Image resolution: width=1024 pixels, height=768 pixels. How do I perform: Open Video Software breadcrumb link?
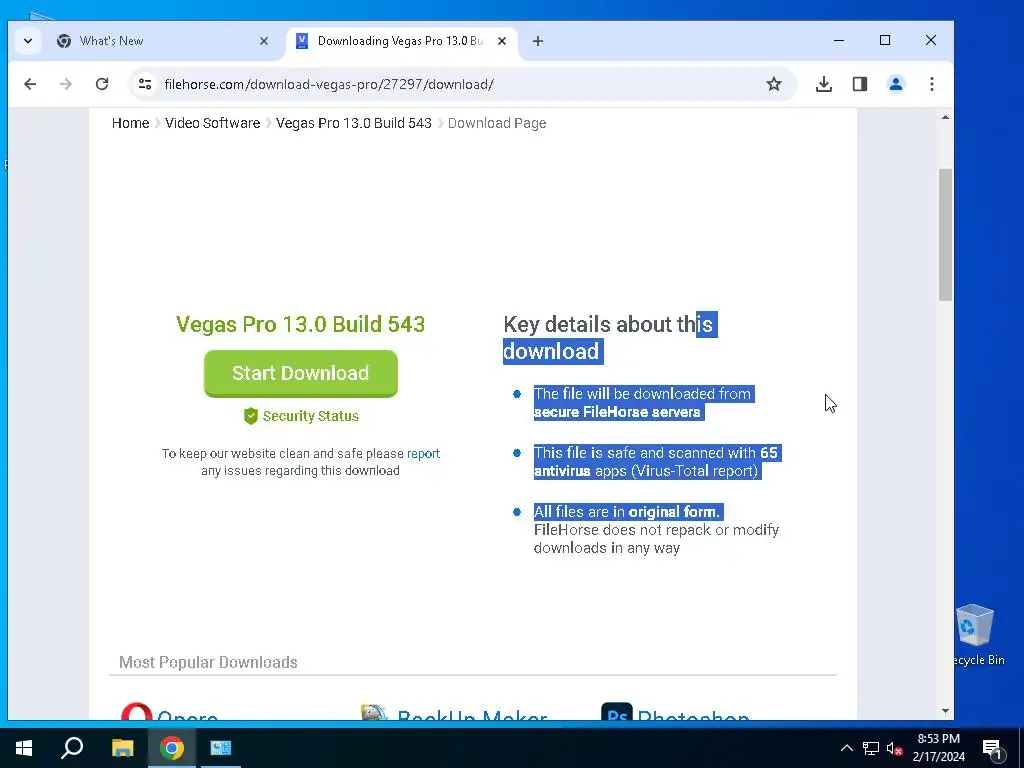[212, 123]
